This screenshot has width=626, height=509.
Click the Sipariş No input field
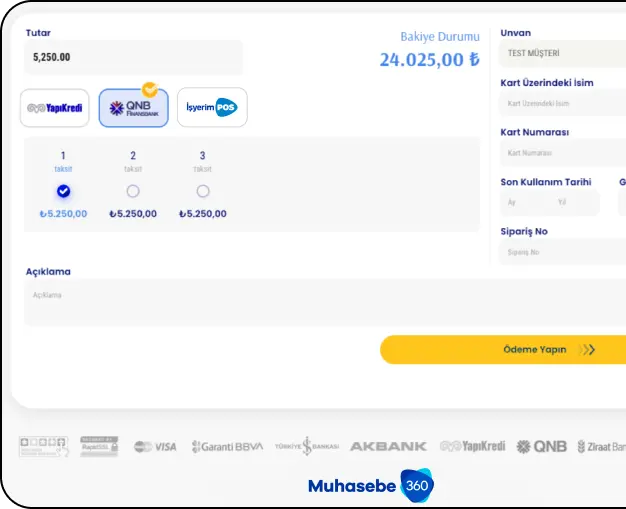click(x=563, y=252)
